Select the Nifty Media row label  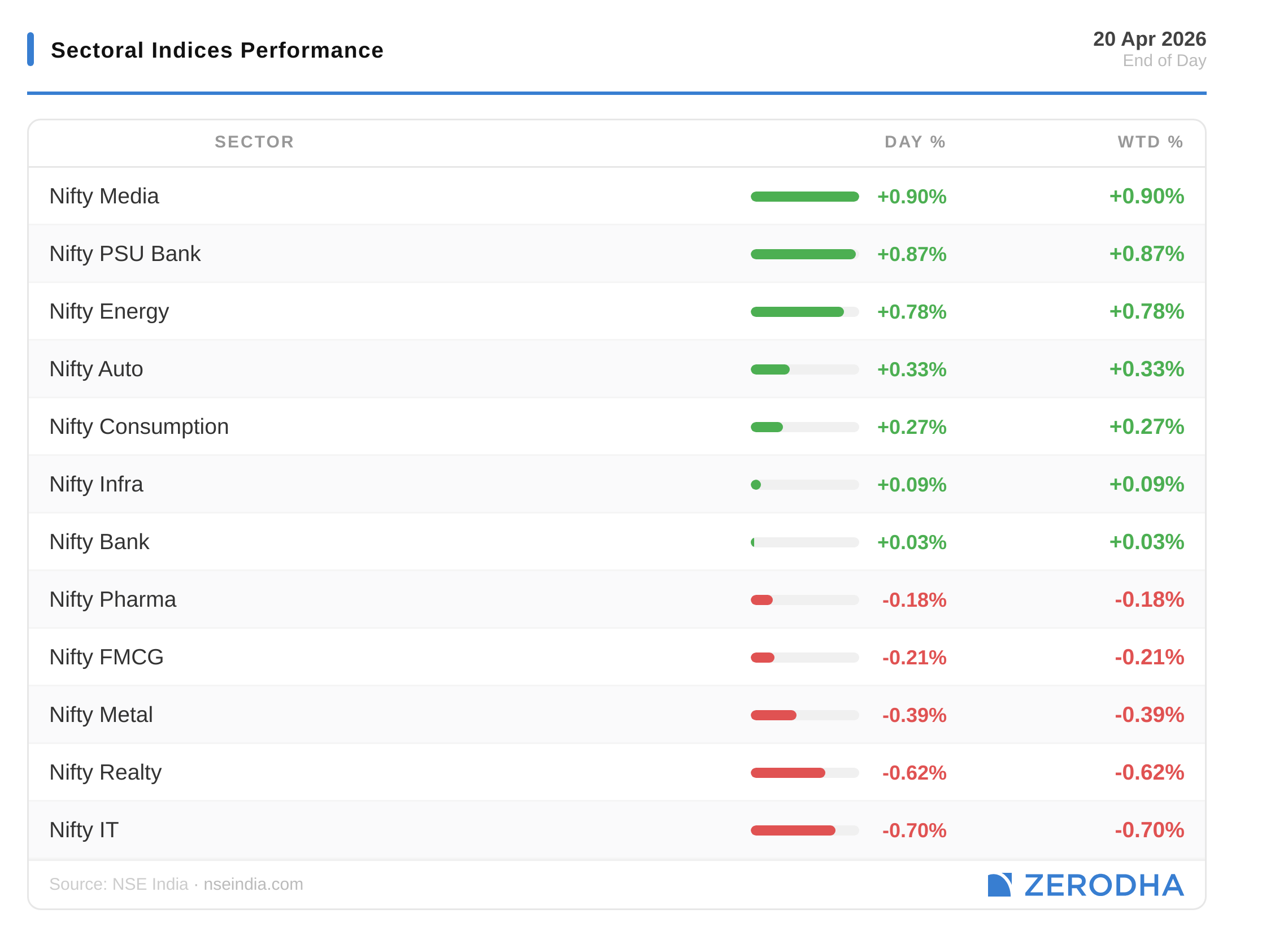click(x=104, y=196)
